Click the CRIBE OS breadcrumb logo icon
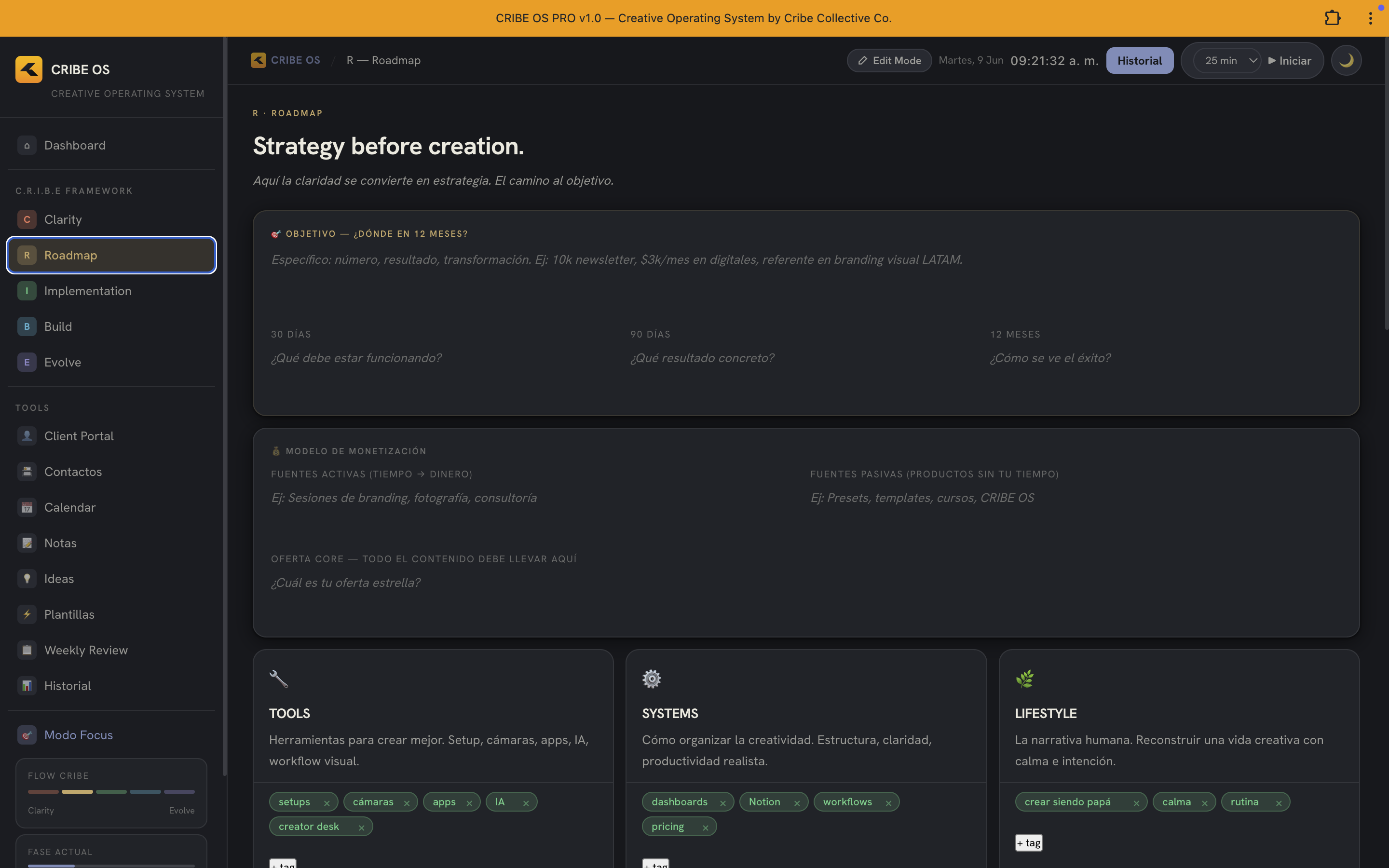Image resolution: width=1389 pixels, height=868 pixels. [x=259, y=60]
